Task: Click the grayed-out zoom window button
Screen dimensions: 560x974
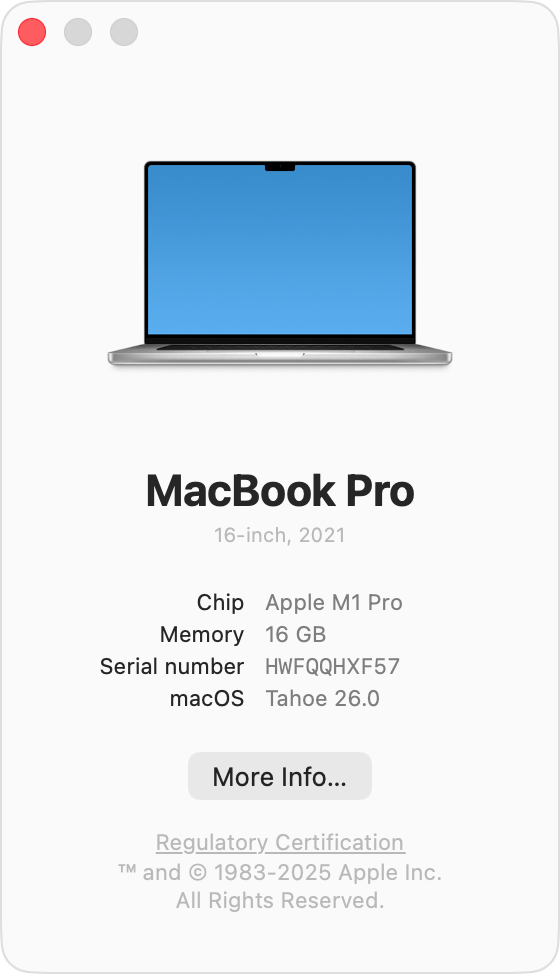Action: tap(124, 32)
